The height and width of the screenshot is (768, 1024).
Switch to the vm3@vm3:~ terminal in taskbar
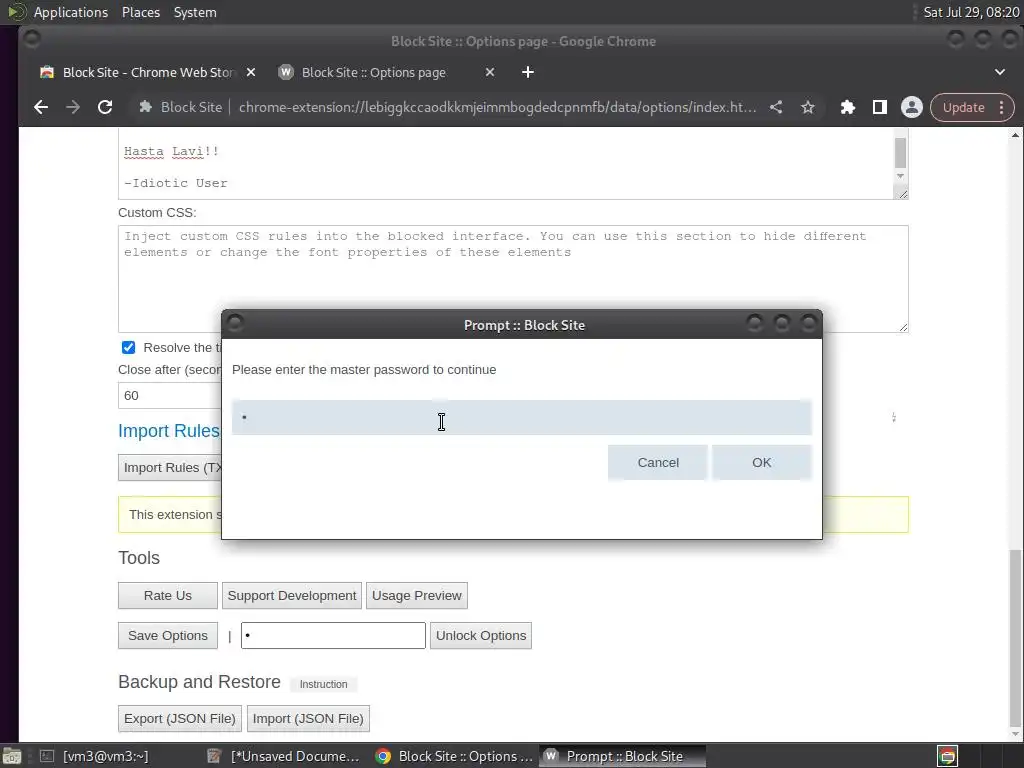pos(95,756)
